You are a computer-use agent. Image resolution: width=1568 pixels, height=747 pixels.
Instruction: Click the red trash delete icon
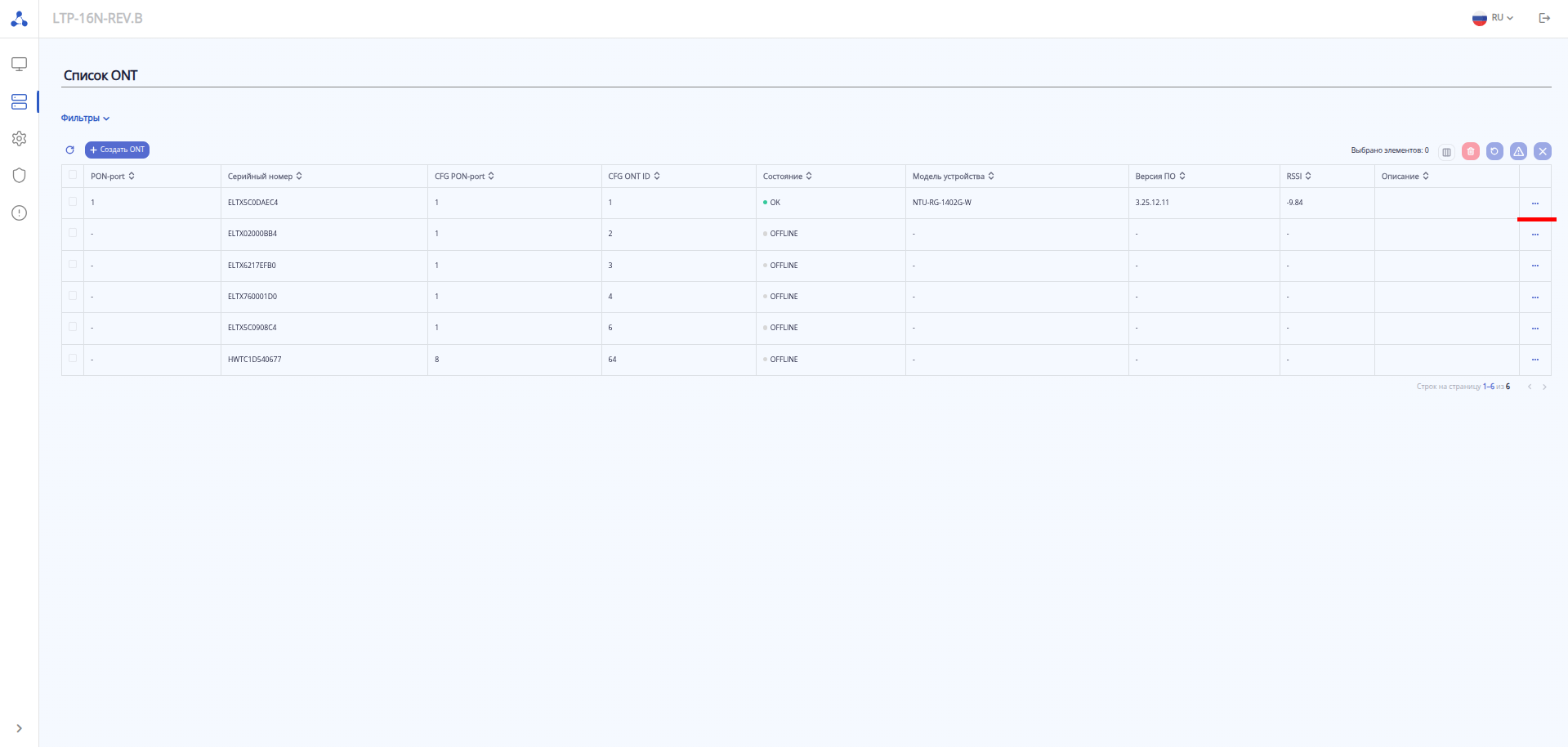(x=1470, y=151)
